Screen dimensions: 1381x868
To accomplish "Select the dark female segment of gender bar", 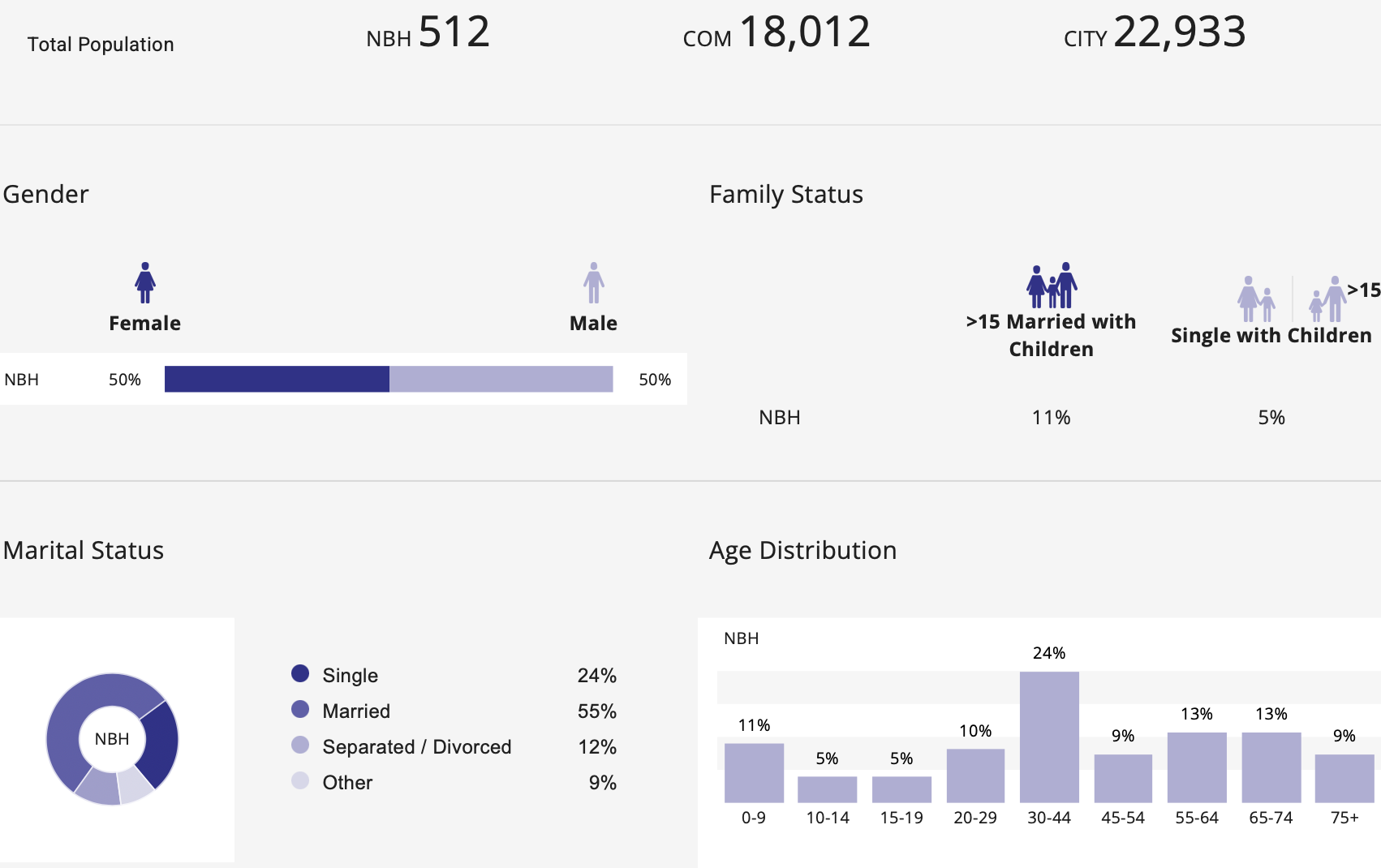I will point(277,379).
